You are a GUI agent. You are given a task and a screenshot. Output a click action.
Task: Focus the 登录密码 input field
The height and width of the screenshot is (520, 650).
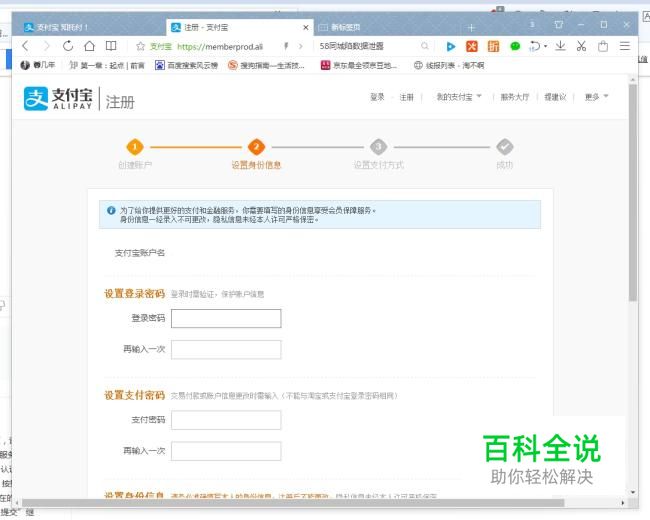coord(226,318)
